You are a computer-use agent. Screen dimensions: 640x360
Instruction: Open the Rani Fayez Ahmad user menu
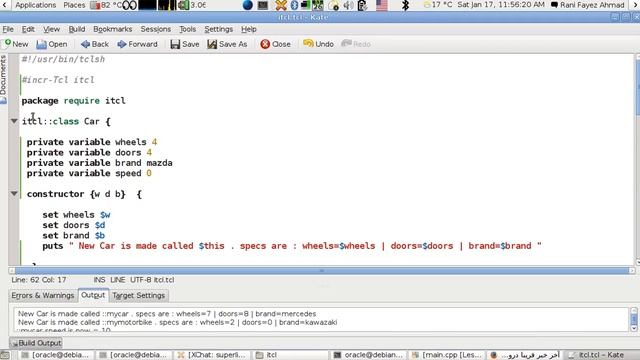click(x=587, y=5)
